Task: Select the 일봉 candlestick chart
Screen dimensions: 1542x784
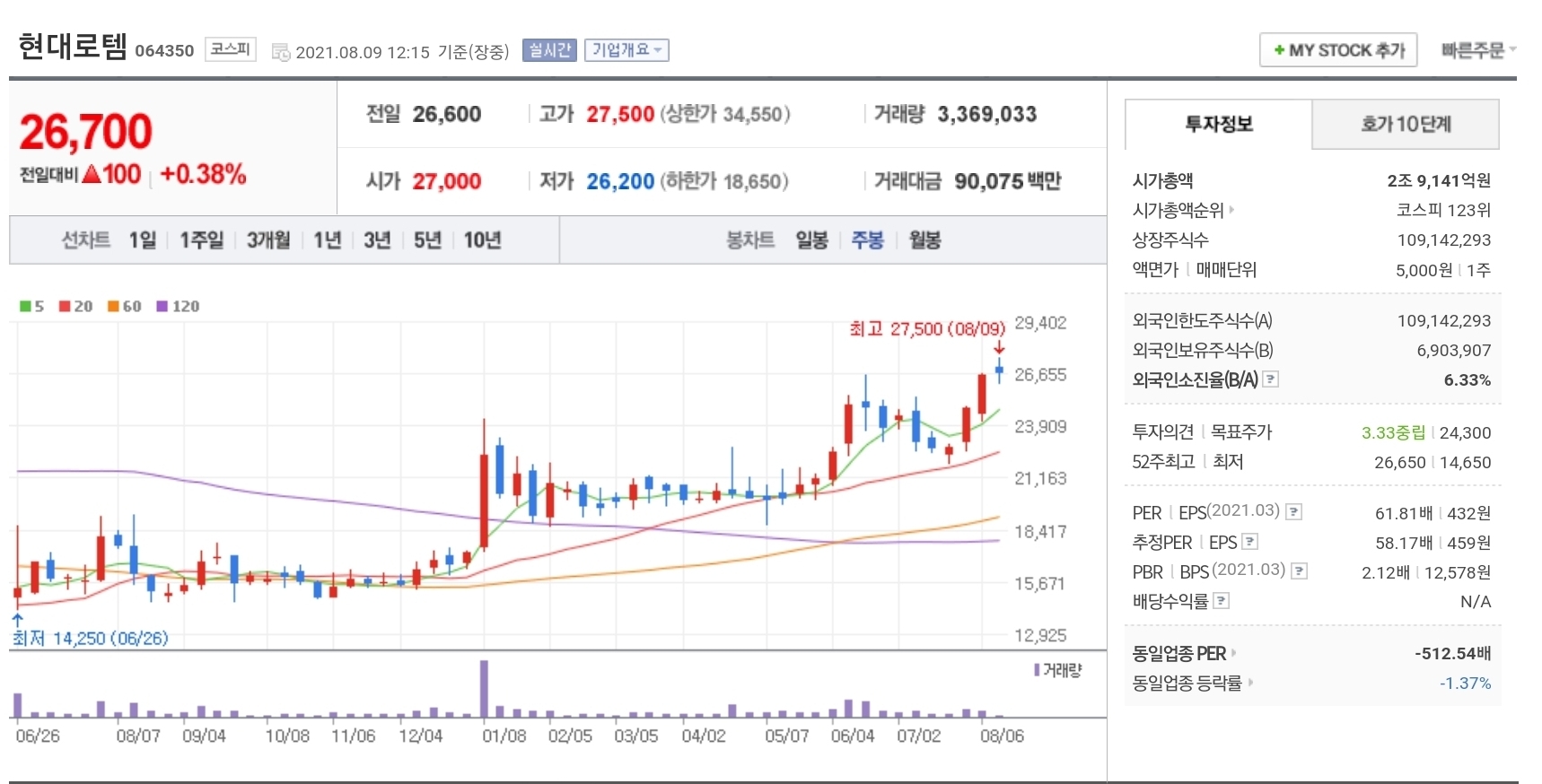Action: click(811, 240)
